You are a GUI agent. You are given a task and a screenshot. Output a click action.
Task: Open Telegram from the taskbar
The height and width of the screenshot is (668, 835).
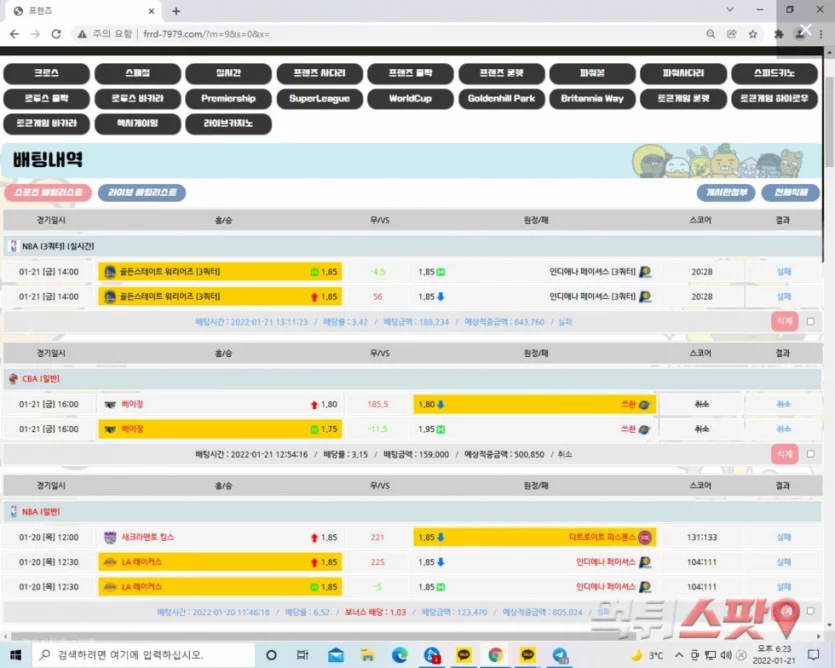pos(560,655)
